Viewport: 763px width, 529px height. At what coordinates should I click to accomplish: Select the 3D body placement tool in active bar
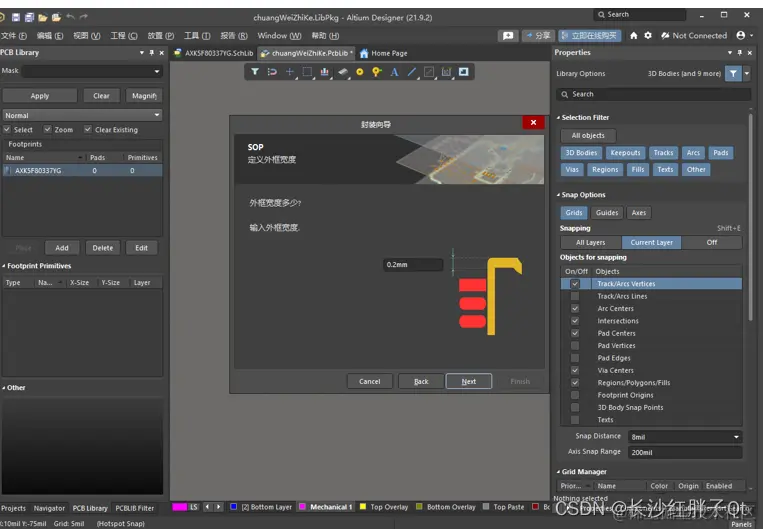pos(343,72)
